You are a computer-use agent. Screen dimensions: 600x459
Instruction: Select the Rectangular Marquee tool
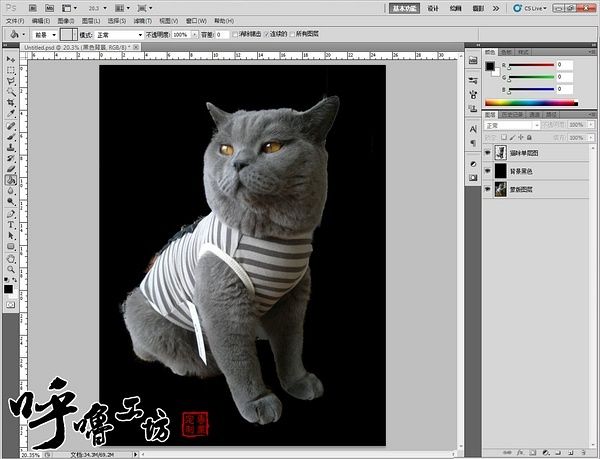(x=10, y=71)
